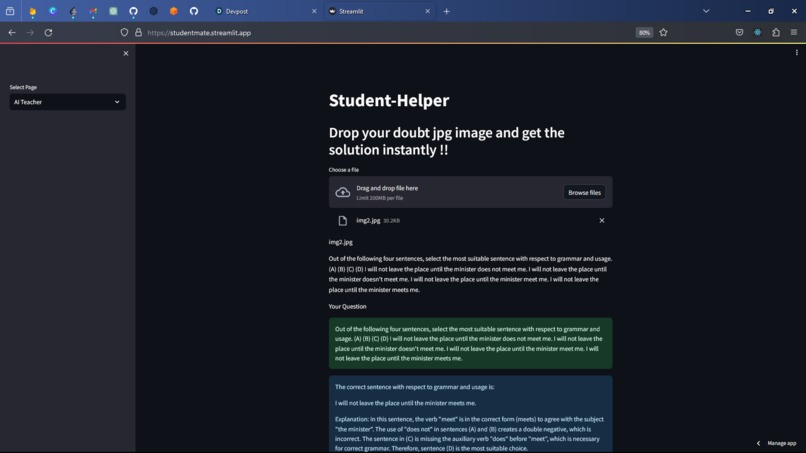This screenshot has width=806, height=453.
Task: Open the Firefox View icon in tab bar
Action: 10,11
